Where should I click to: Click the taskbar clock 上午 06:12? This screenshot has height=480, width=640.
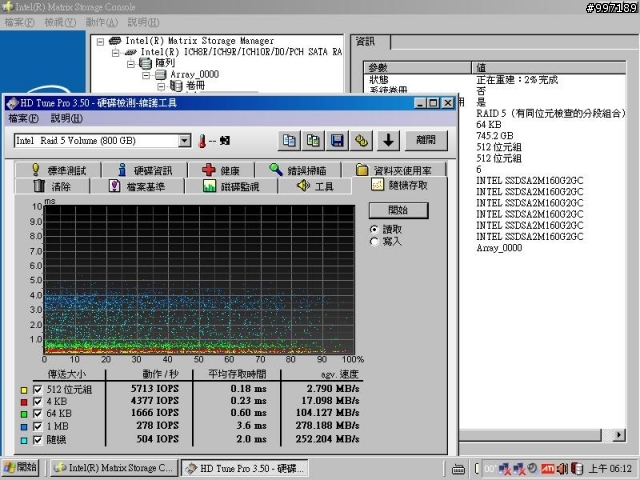tap(610, 469)
